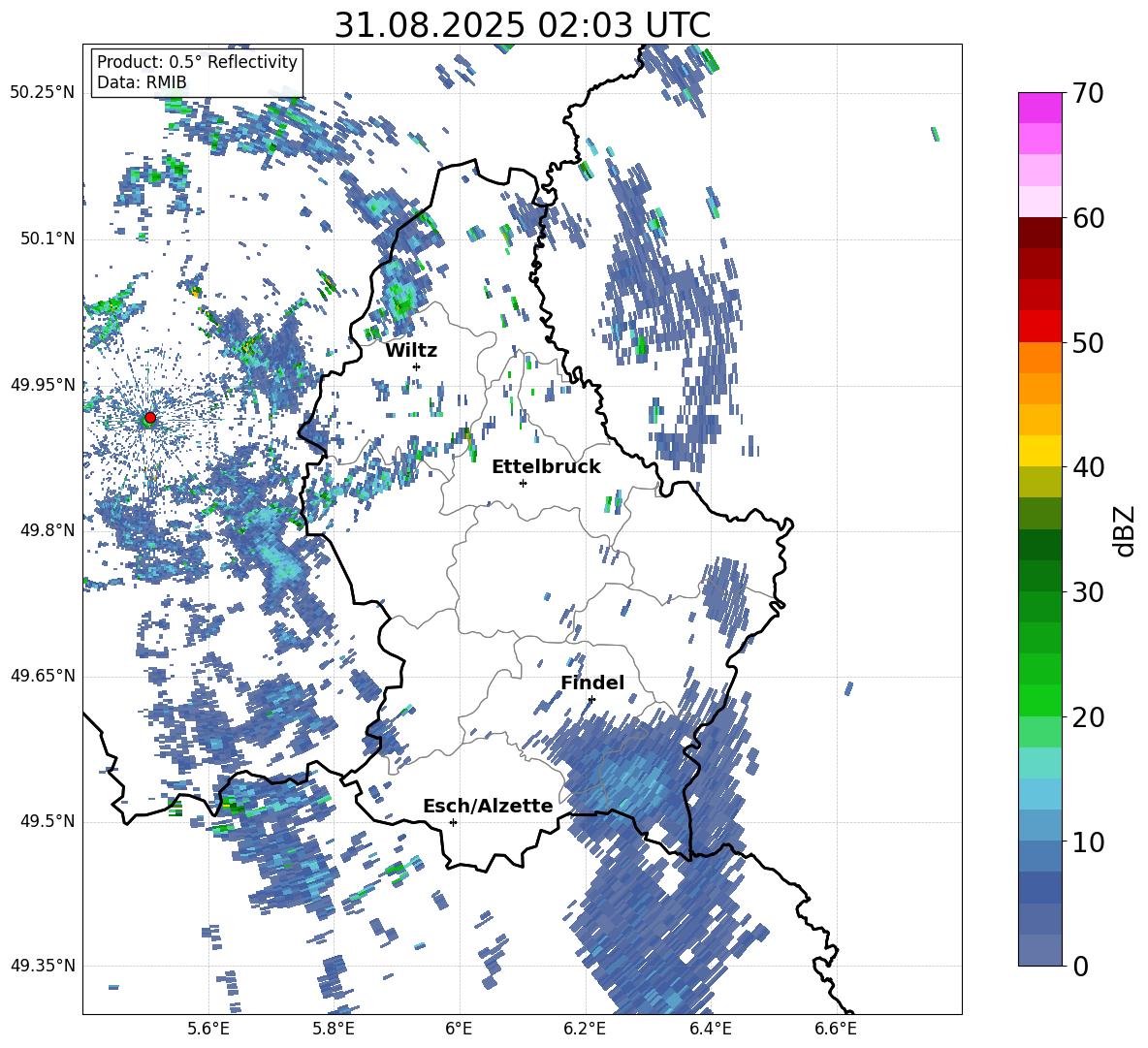Click the 49.35°N latitude label
This screenshot has height=1048, width=1148.
tap(43, 966)
